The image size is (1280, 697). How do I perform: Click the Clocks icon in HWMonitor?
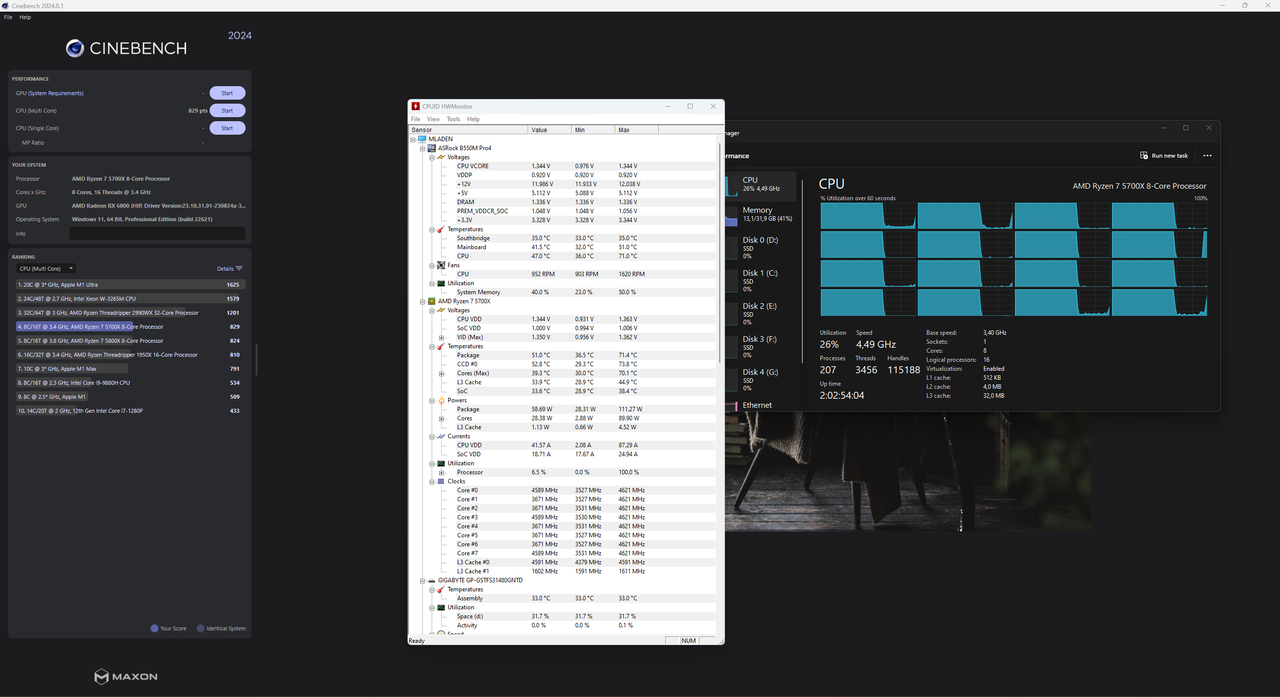(x=441, y=481)
